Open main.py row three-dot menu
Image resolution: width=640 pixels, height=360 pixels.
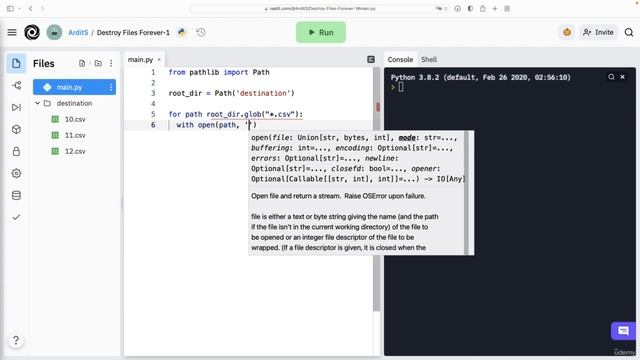(x=111, y=87)
